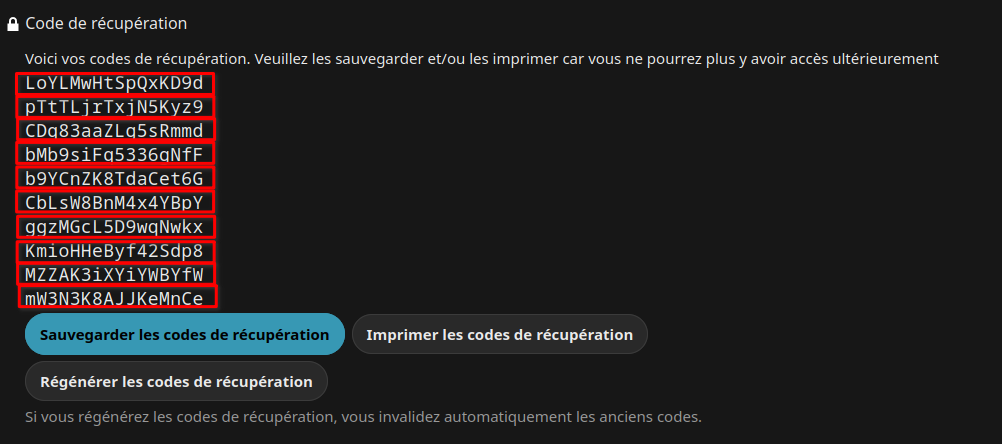Click the word "ultérieurement" in the intro
The width and height of the screenshot is (1002, 444).
(886, 59)
